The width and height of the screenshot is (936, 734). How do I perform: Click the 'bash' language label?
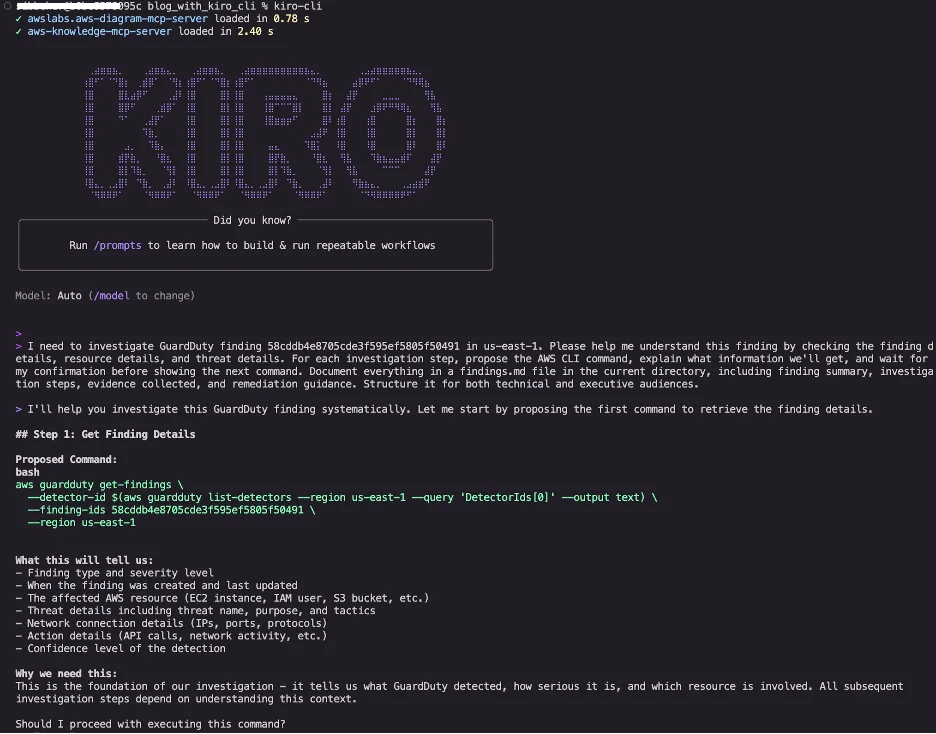click(27, 472)
